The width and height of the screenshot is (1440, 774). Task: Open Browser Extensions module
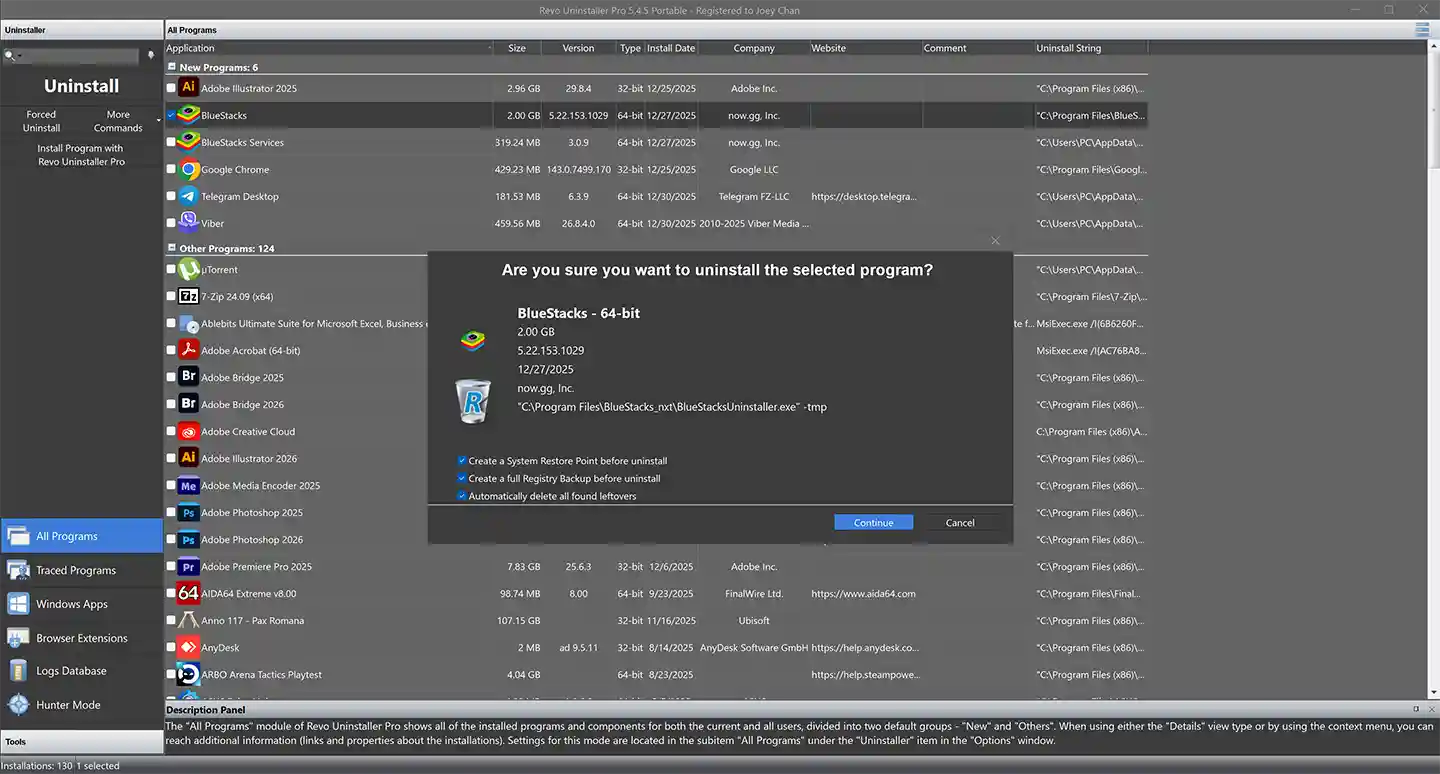(x=81, y=638)
